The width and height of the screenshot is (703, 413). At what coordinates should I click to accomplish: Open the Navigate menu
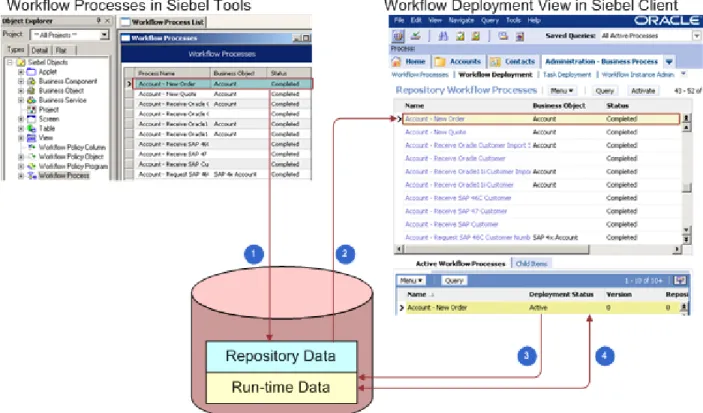(x=461, y=20)
